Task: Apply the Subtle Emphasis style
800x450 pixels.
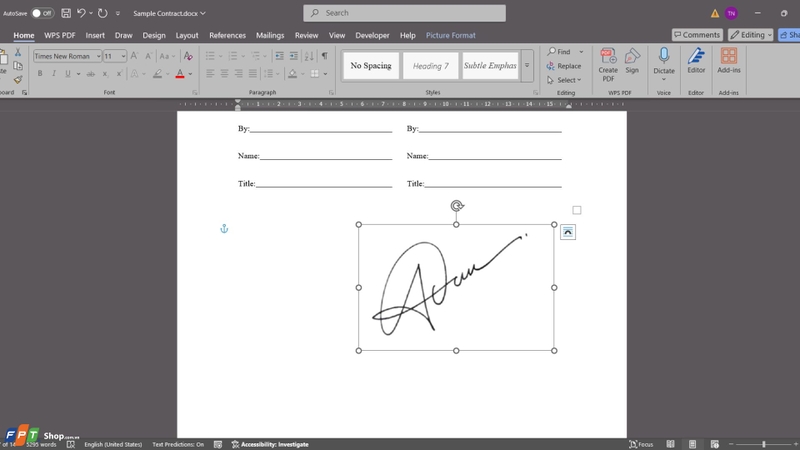Action: (490, 65)
